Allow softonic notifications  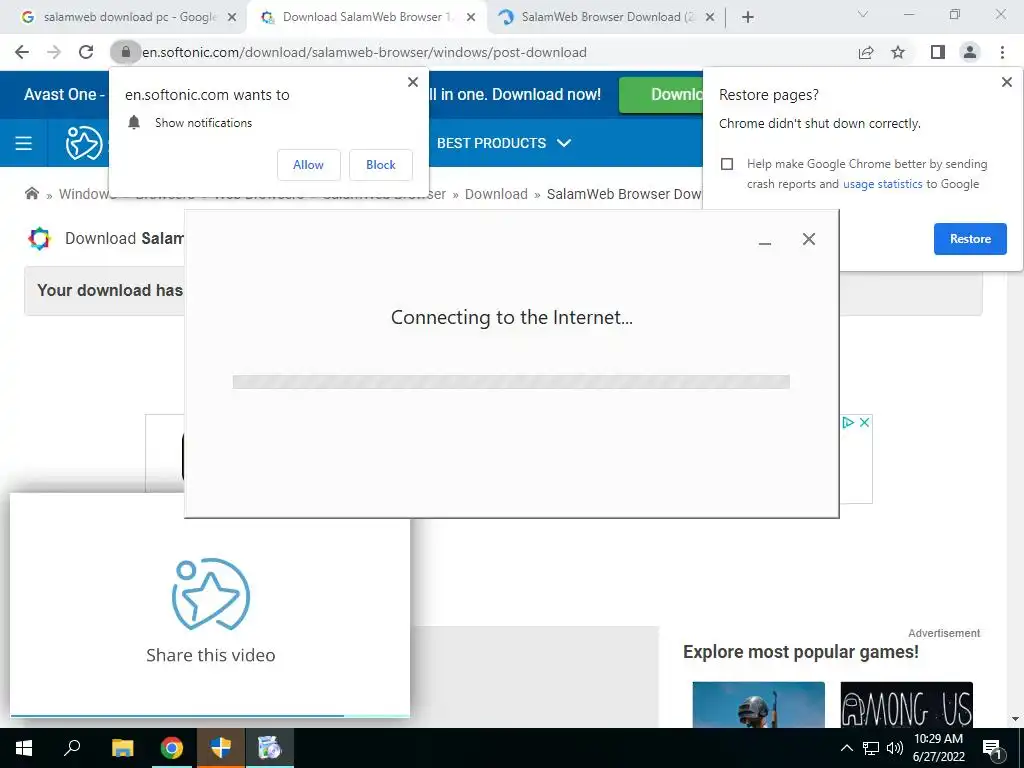[308, 165]
